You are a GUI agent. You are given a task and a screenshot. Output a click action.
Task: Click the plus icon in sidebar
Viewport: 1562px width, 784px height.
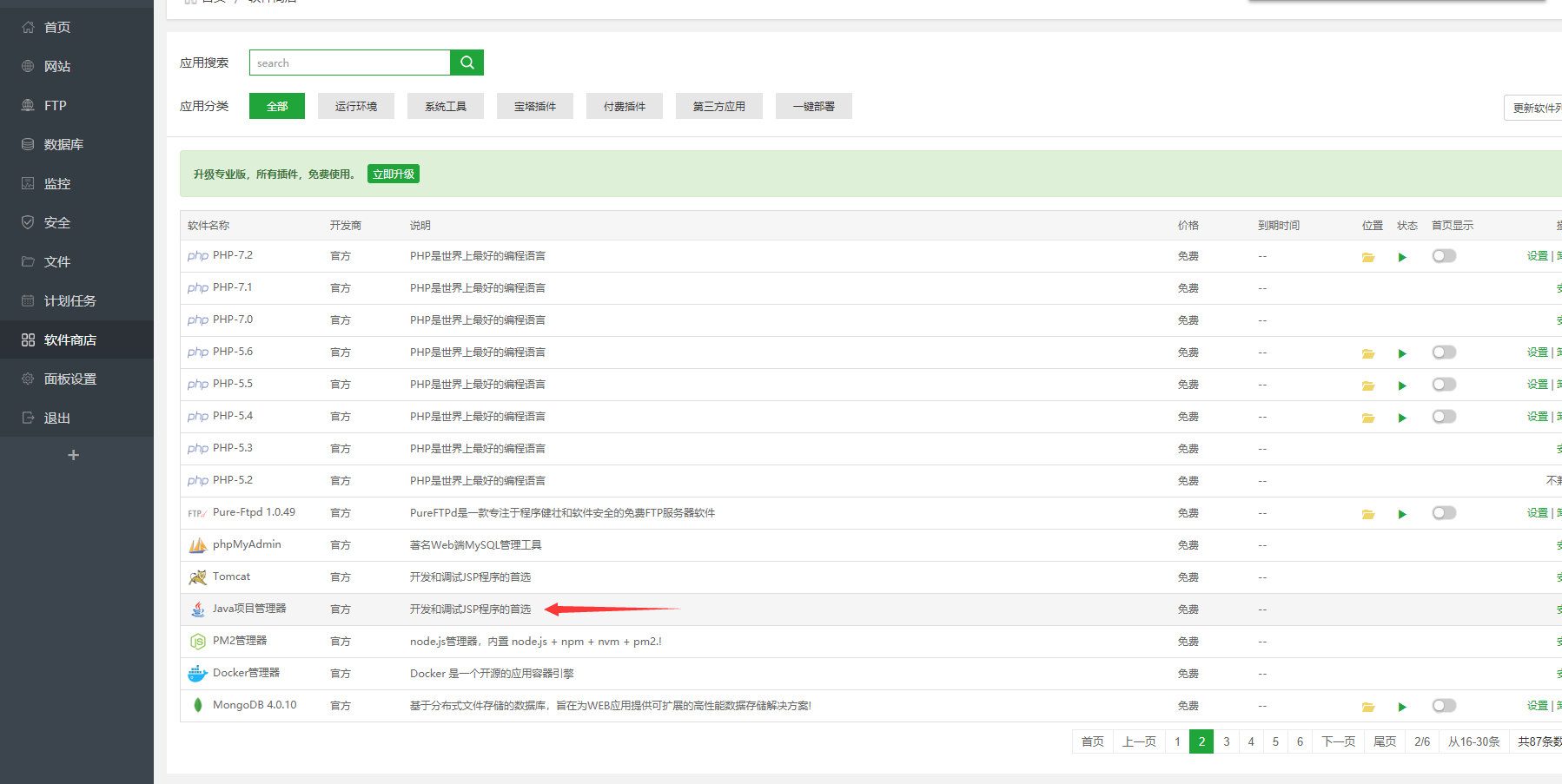(73, 455)
